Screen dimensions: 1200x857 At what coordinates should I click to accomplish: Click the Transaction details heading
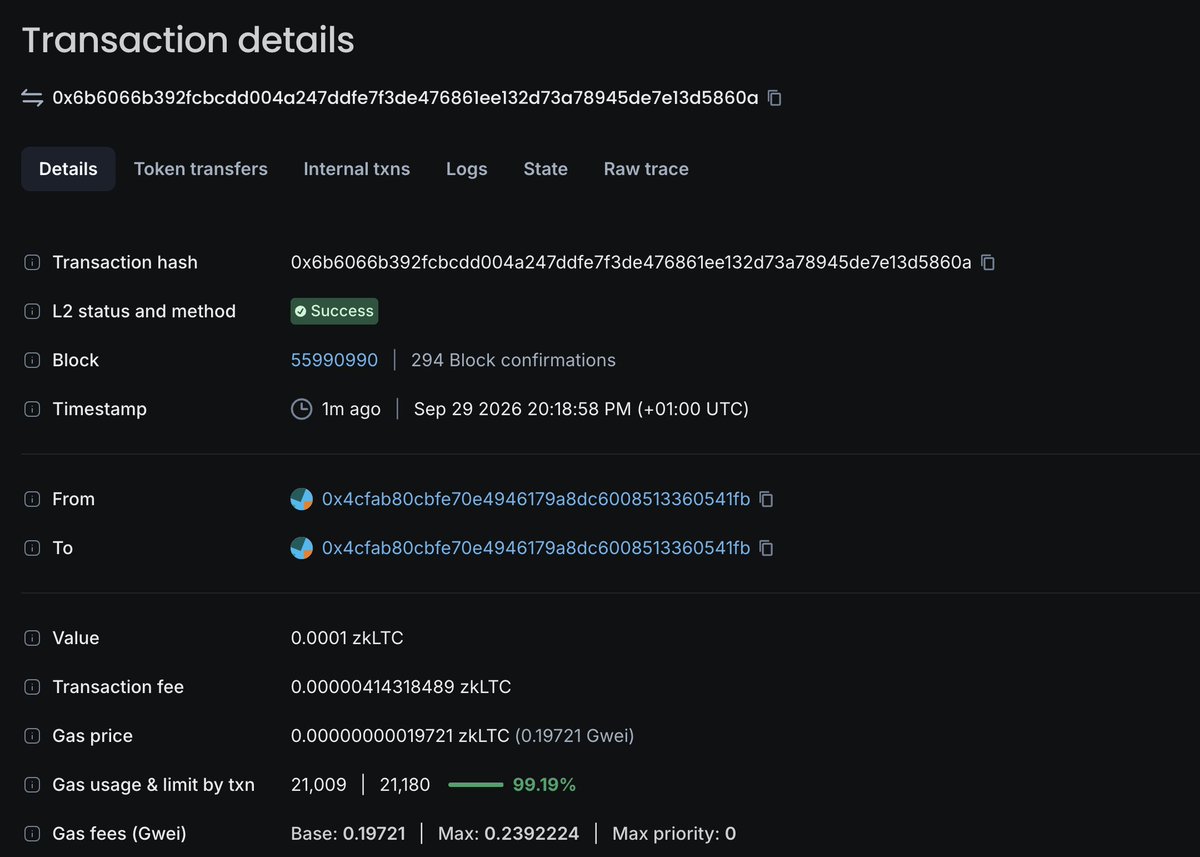pyautogui.click(x=188, y=40)
